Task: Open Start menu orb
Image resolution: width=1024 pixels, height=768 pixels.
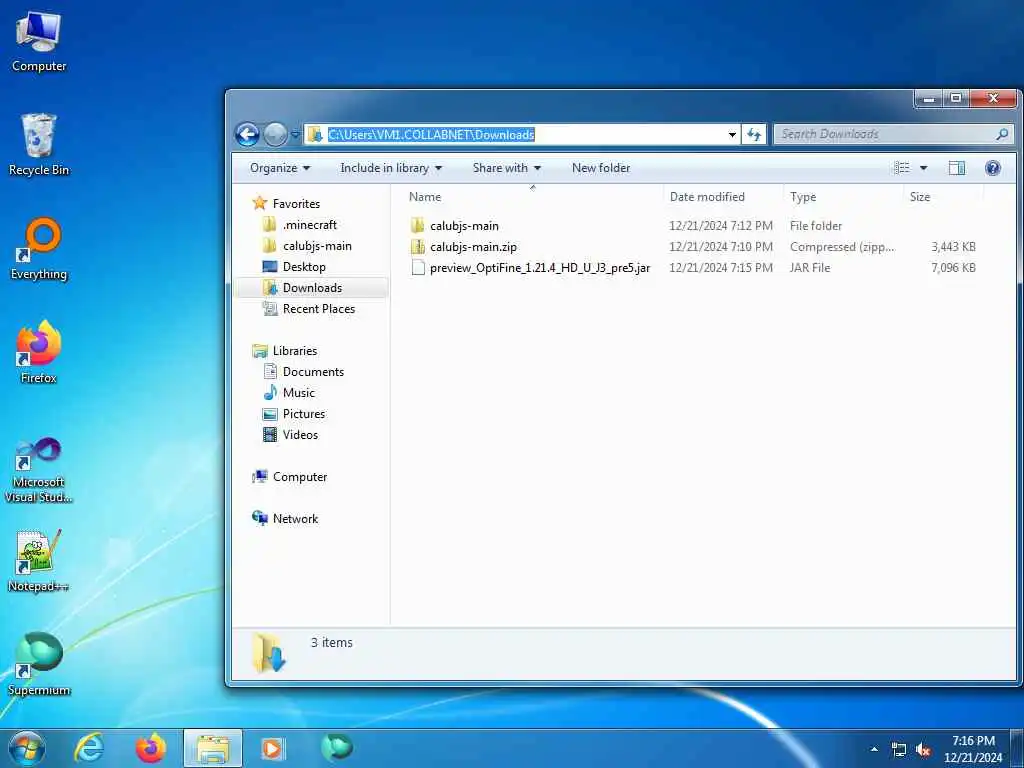Action: (x=27, y=748)
